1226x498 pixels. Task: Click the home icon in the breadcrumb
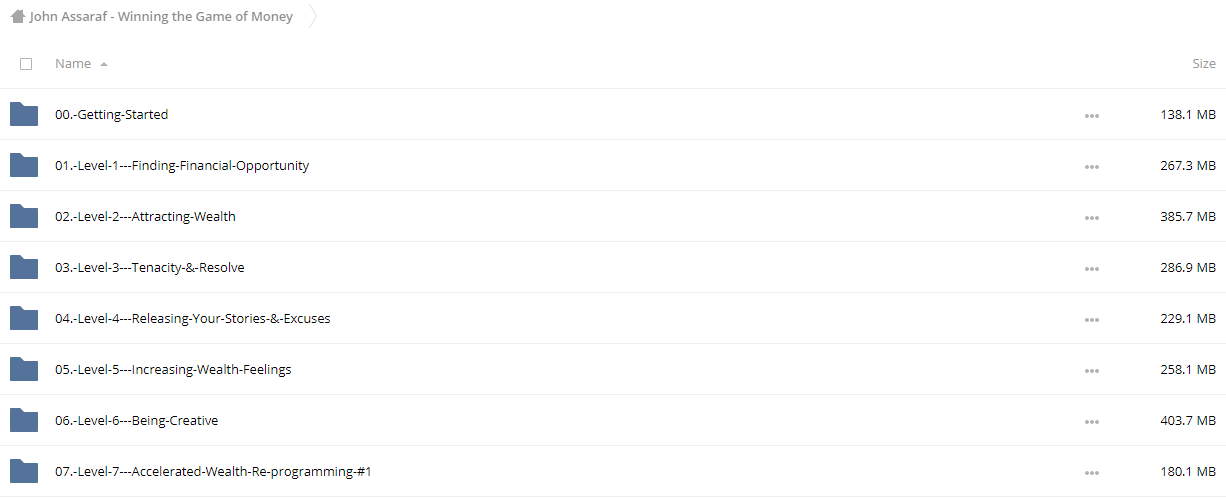[x=17, y=16]
